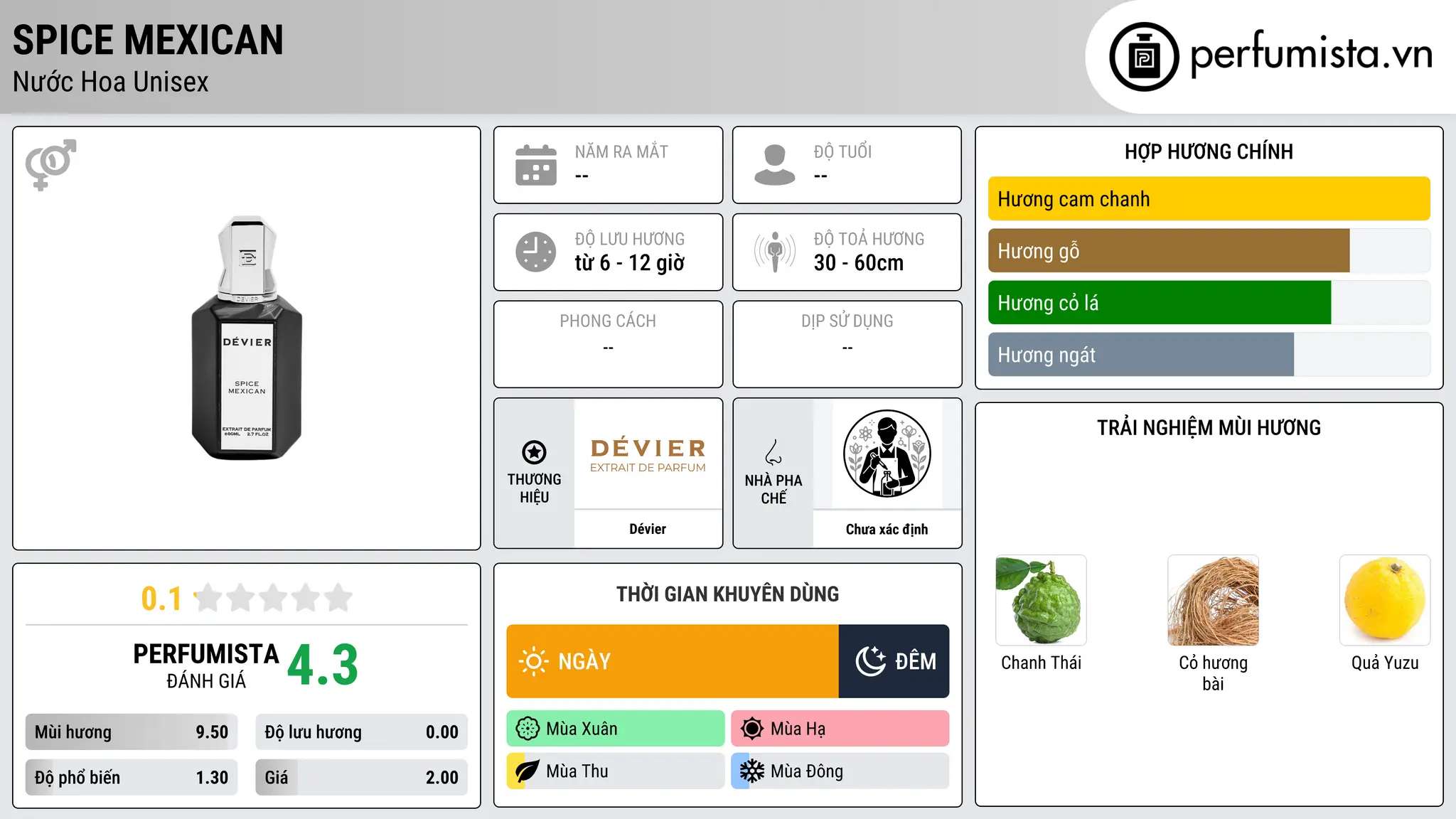
Task: Click the snowflake icon for Mùa Đông
Action: tap(752, 771)
